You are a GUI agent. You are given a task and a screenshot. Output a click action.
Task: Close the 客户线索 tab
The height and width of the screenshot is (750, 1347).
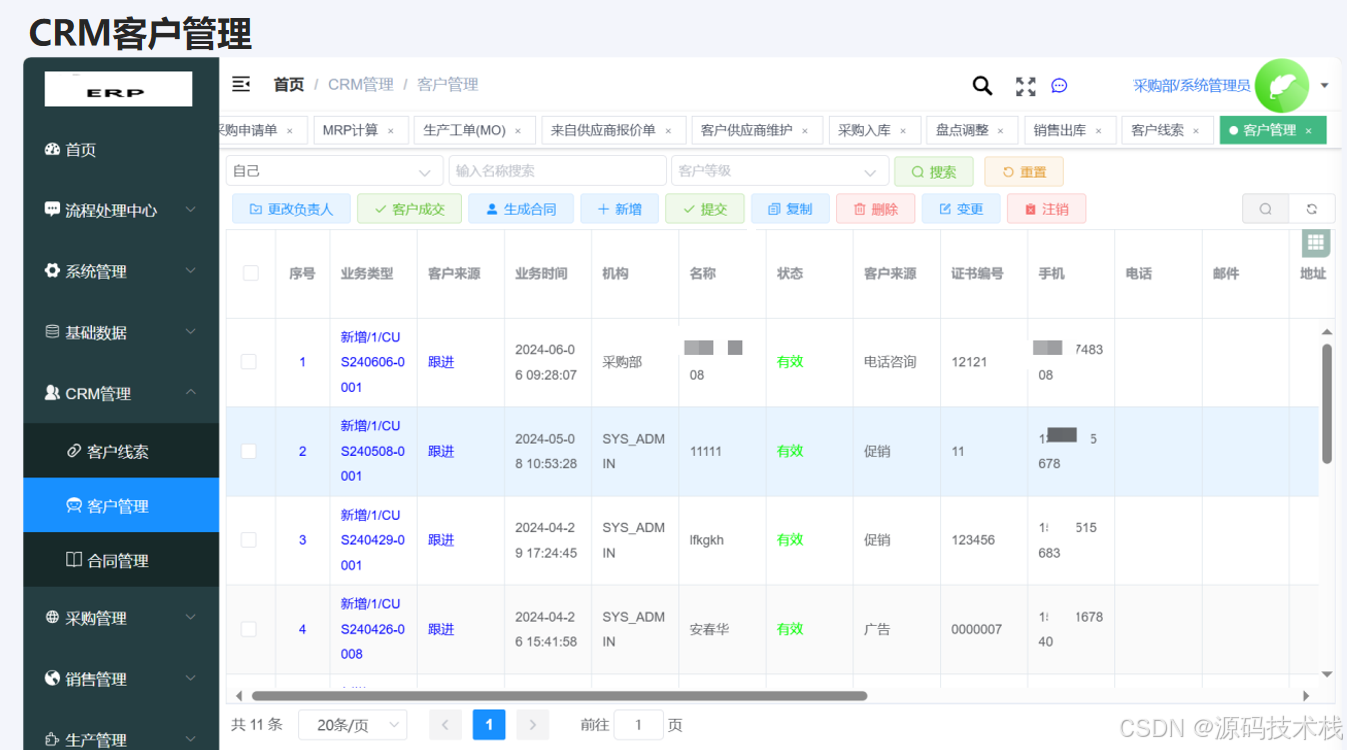(1196, 131)
